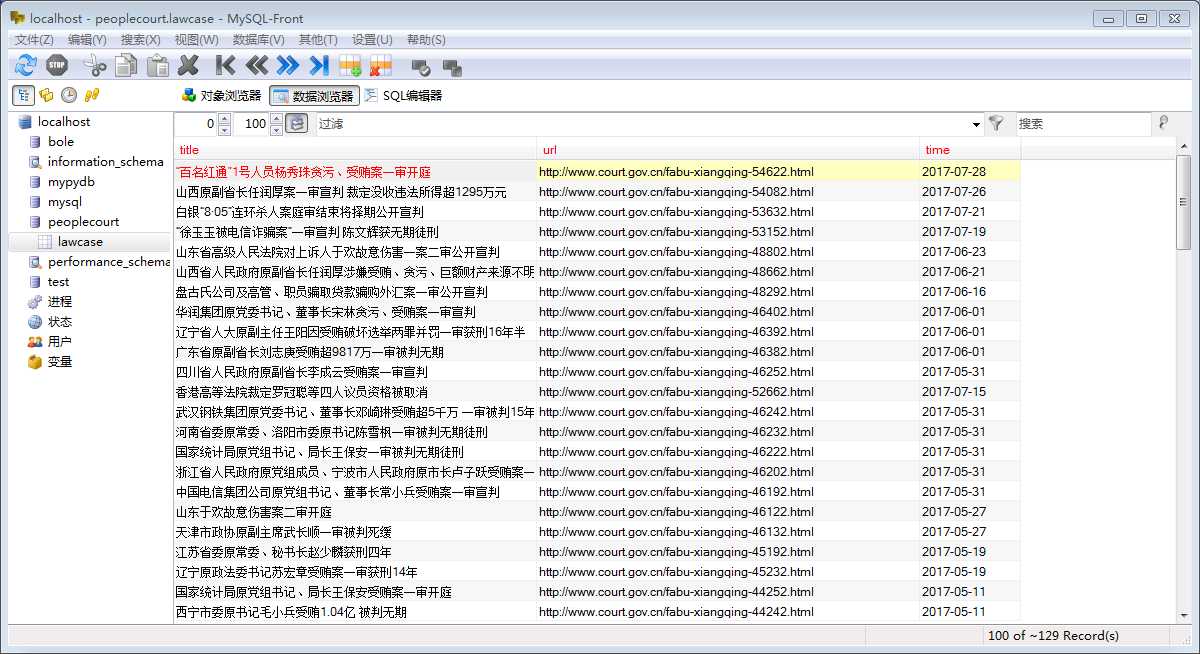
Task: Click the STOP toolbar icon
Action: (57, 66)
